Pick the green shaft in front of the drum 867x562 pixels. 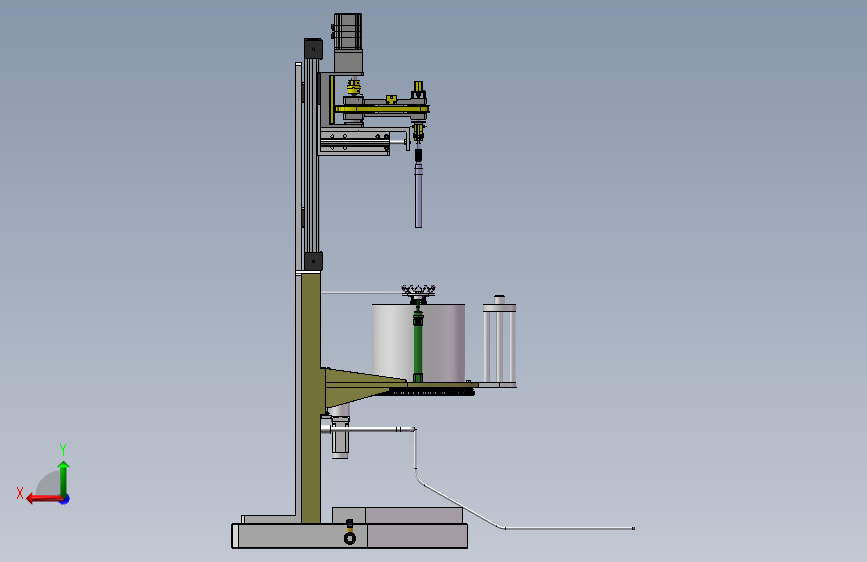tap(418, 346)
